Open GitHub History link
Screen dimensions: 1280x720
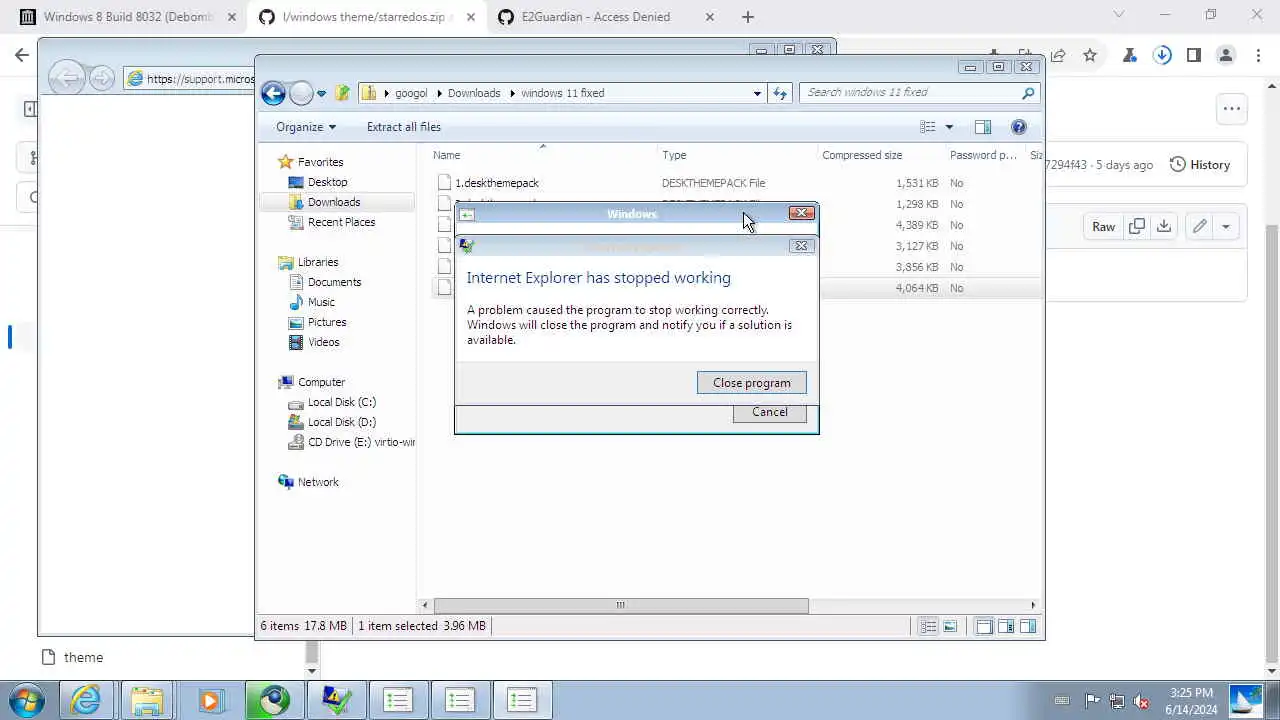[1200, 165]
